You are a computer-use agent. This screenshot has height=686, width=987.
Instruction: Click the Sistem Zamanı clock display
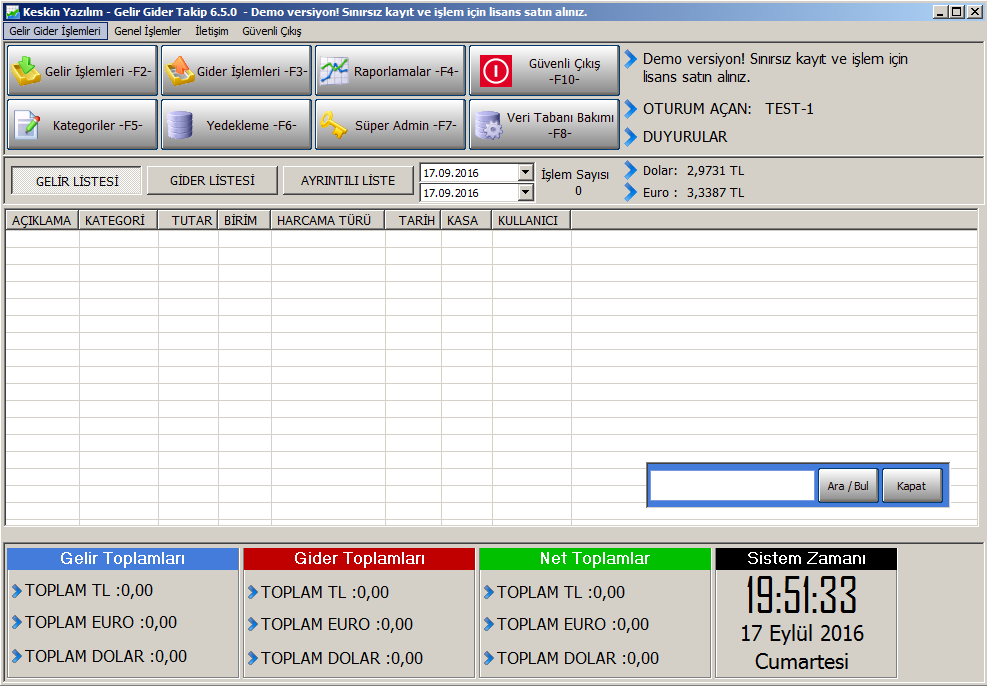(801, 595)
